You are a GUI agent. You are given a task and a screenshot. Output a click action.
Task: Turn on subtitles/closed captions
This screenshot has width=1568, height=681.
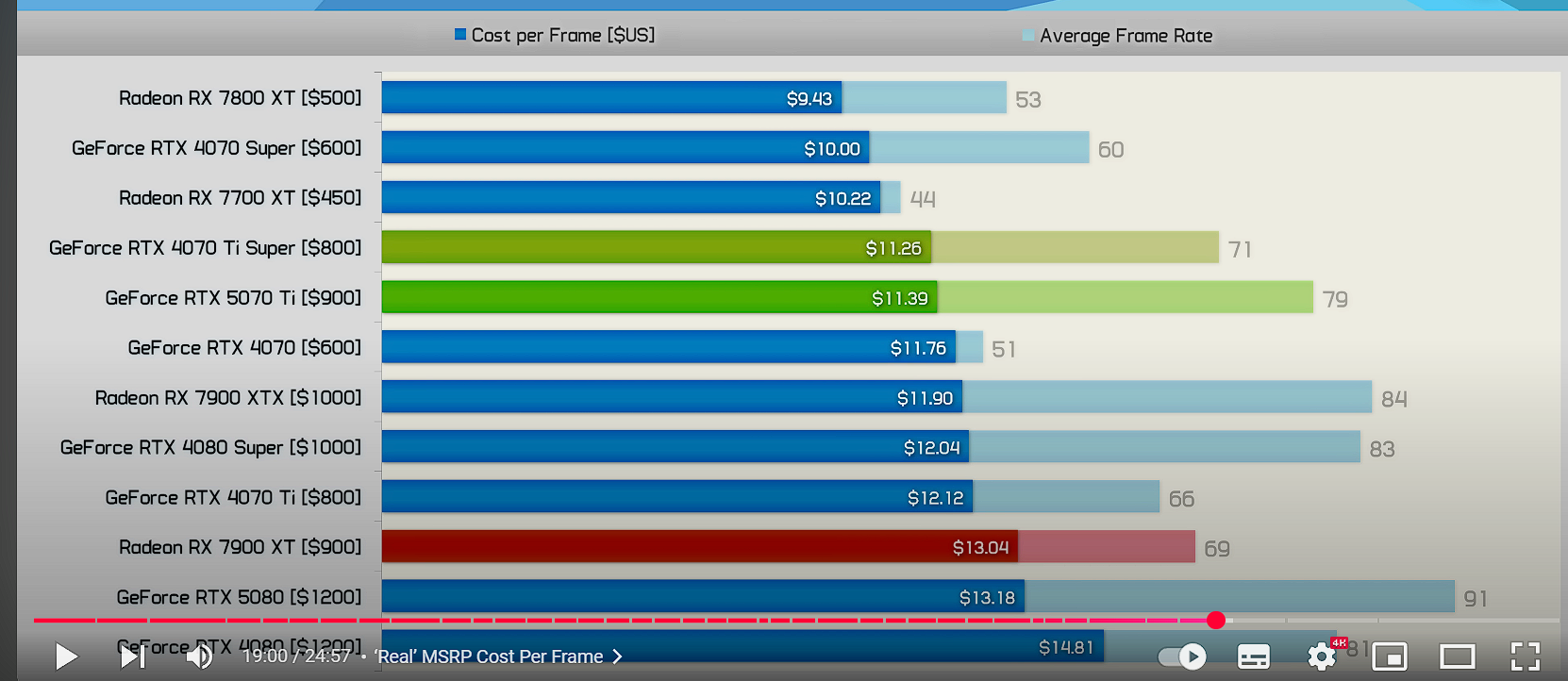coord(1254,656)
